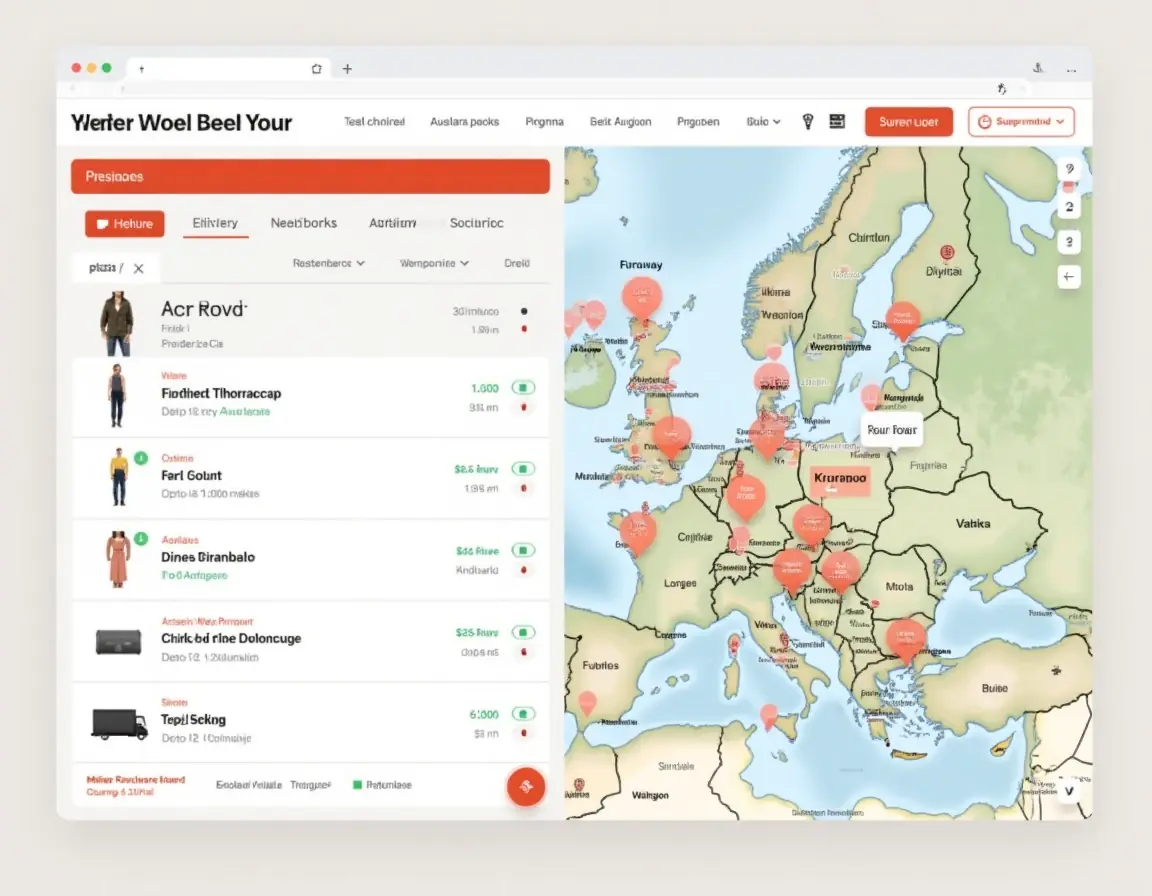Switch to the Neetiborks tab
The height and width of the screenshot is (896, 1152).
point(303,223)
